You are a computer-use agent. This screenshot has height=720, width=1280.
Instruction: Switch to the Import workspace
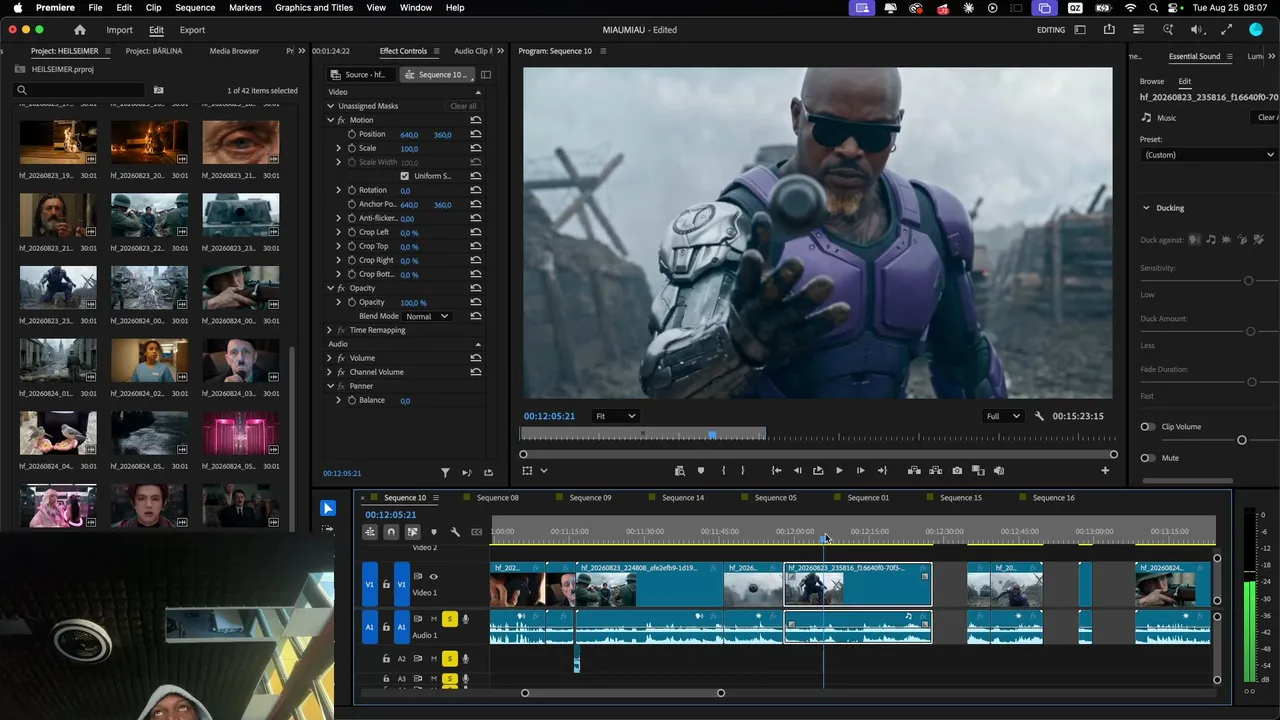click(119, 30)
